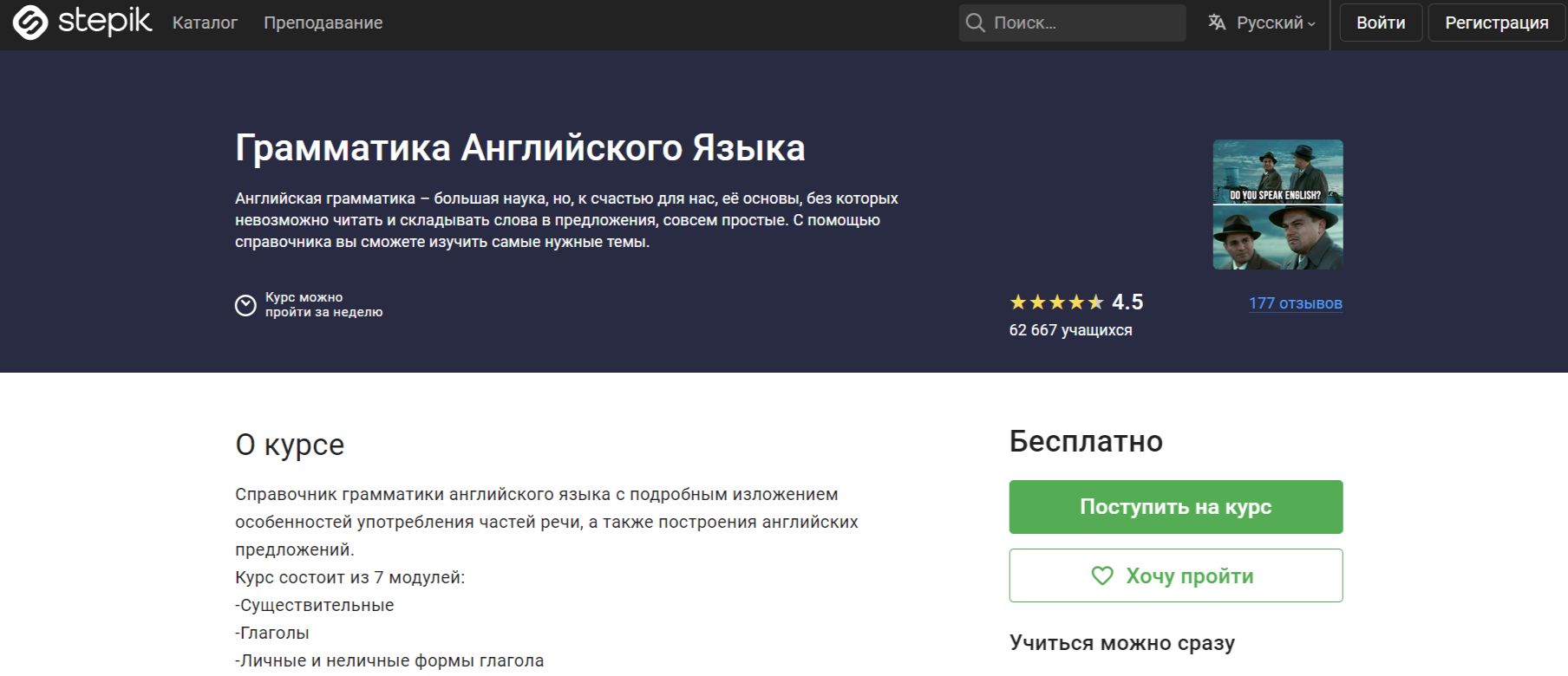Viewport: 1568px width, 676px height.
Task: Click the 4.5 rating value
Action: click(x=1127, y=302)
